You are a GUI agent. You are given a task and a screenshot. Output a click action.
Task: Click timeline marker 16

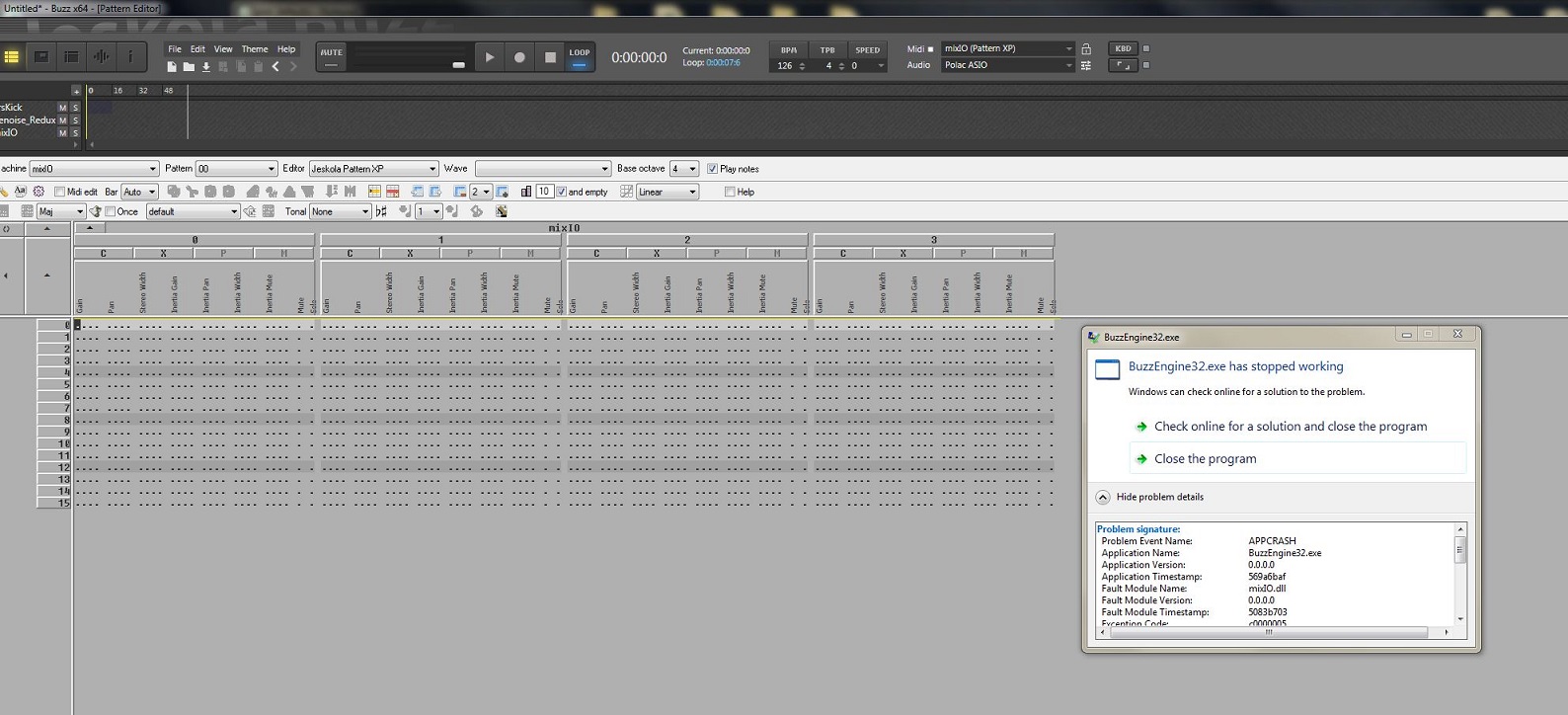coord(118,91)
